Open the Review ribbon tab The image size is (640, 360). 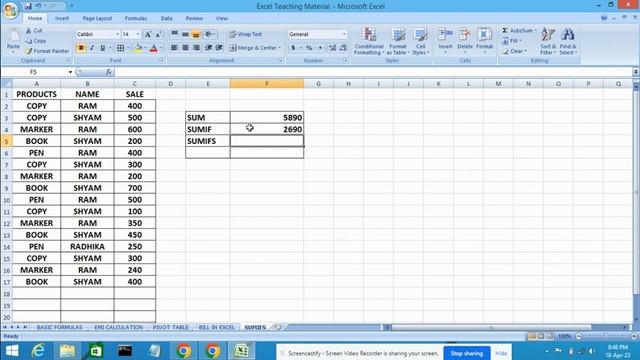[194, 18]
